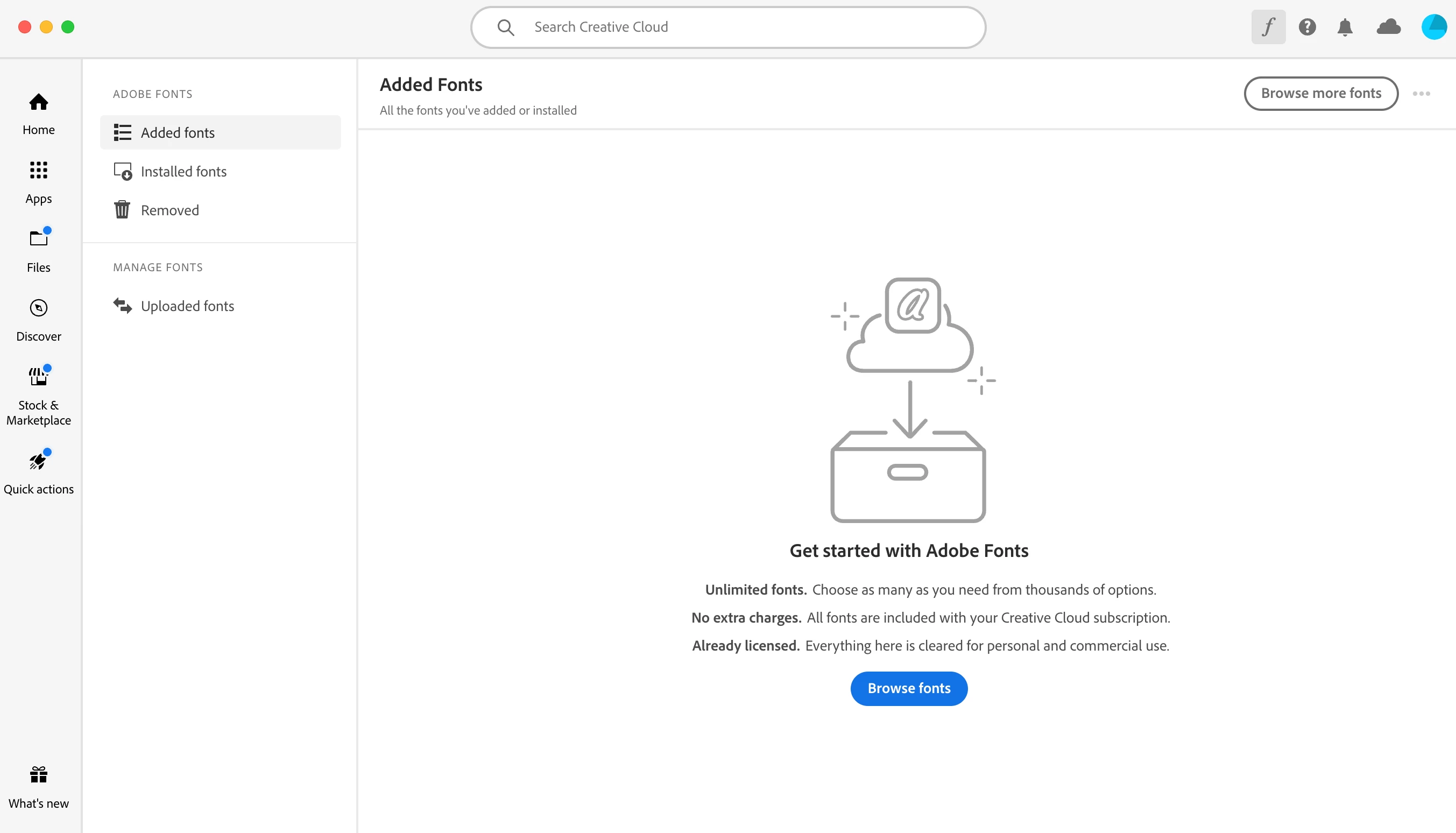The height and width of the screenshot is (833, 1456).
Task: Open the notifications bell
Action: coord(1345,27)
